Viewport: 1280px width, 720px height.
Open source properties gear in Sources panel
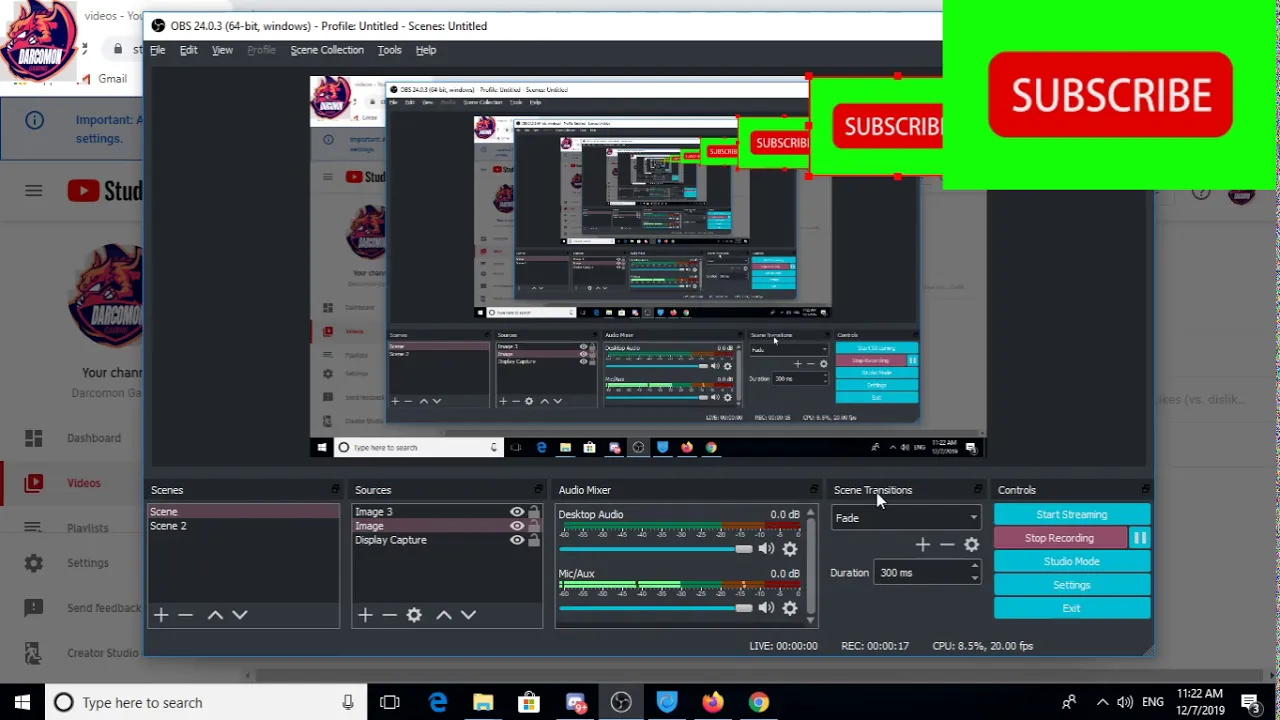pos(414,615)
